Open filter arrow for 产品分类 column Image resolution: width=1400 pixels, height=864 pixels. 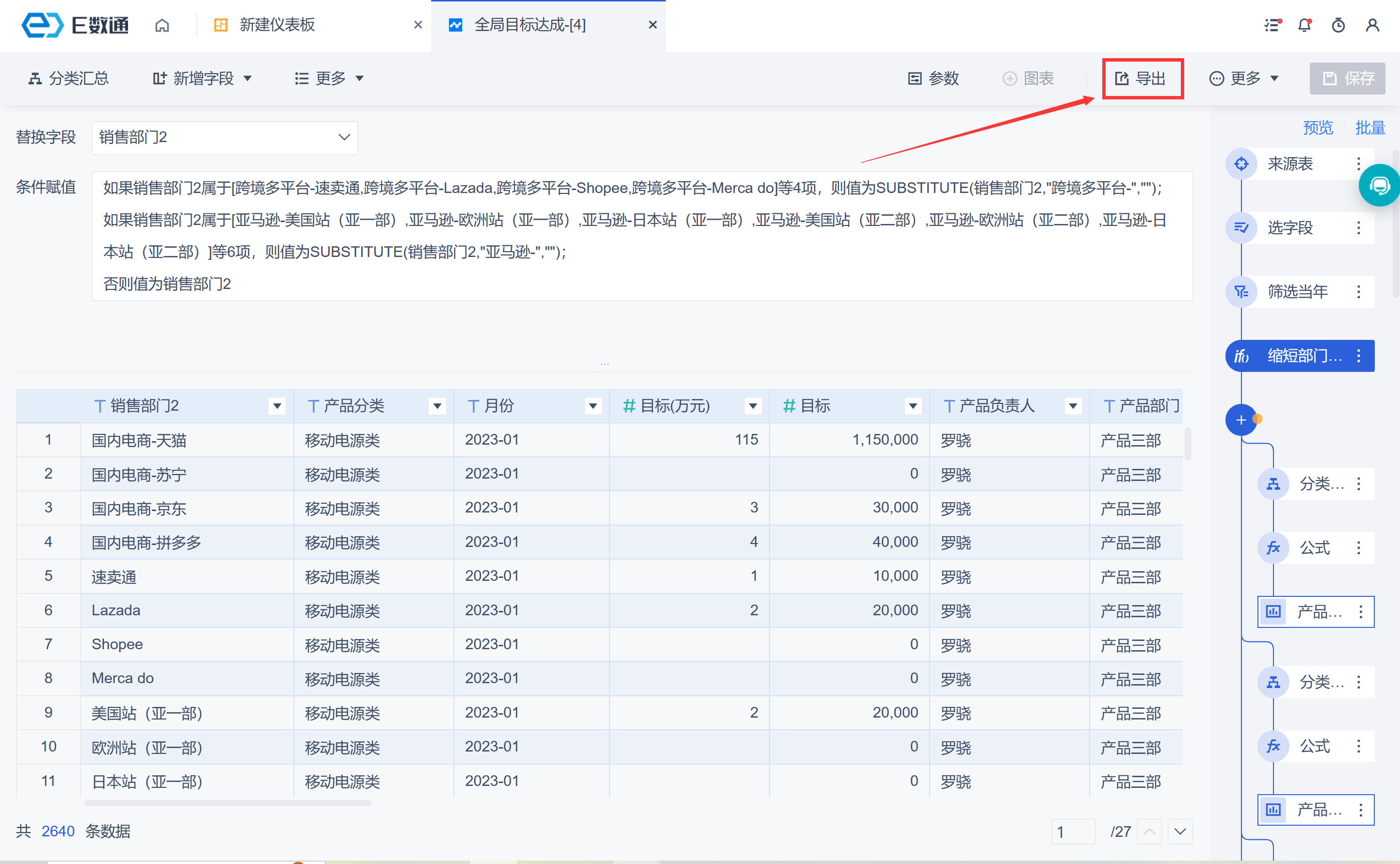point(437,406)
